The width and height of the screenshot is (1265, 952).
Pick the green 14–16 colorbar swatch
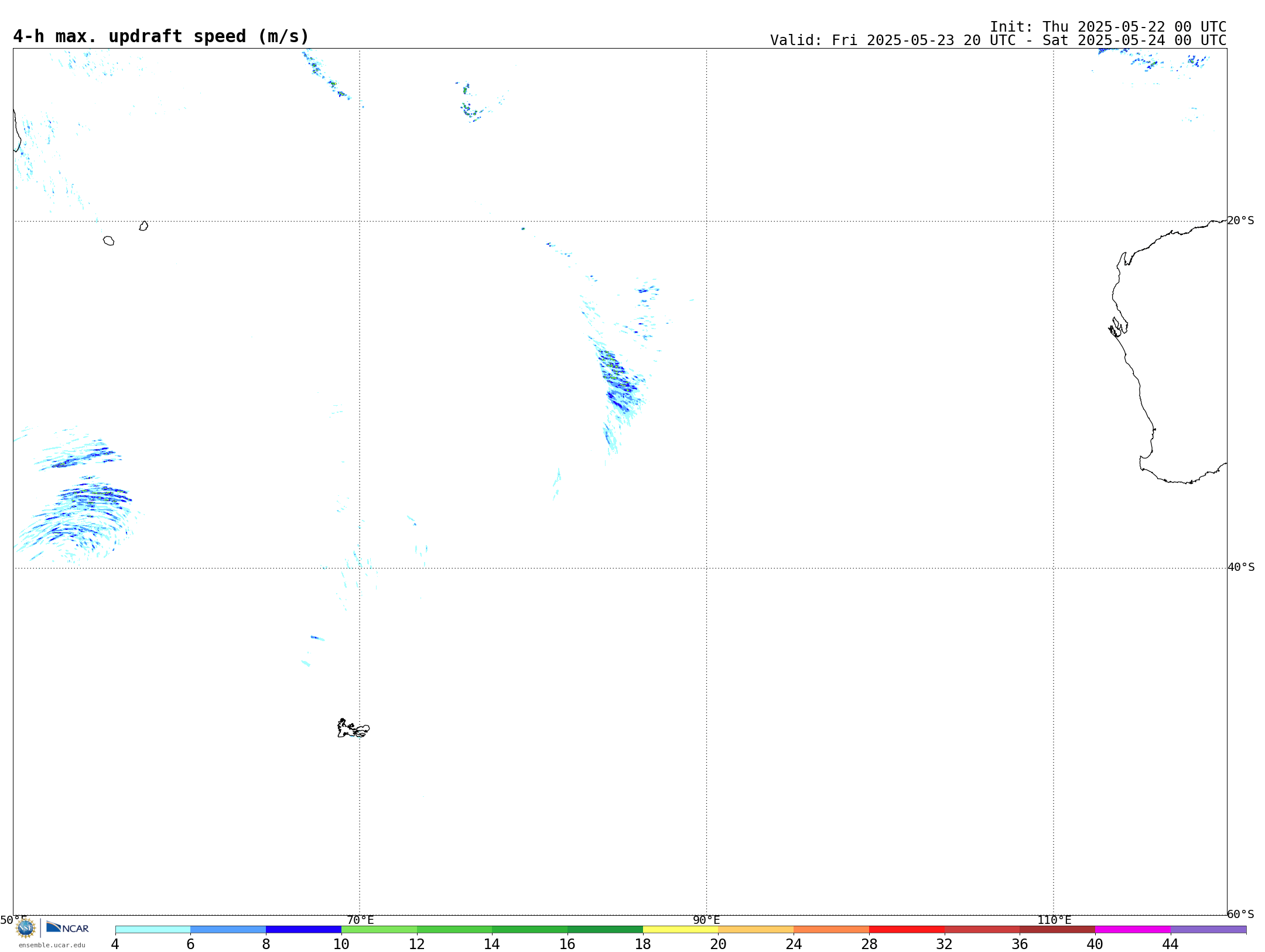[x=529, y=929]
